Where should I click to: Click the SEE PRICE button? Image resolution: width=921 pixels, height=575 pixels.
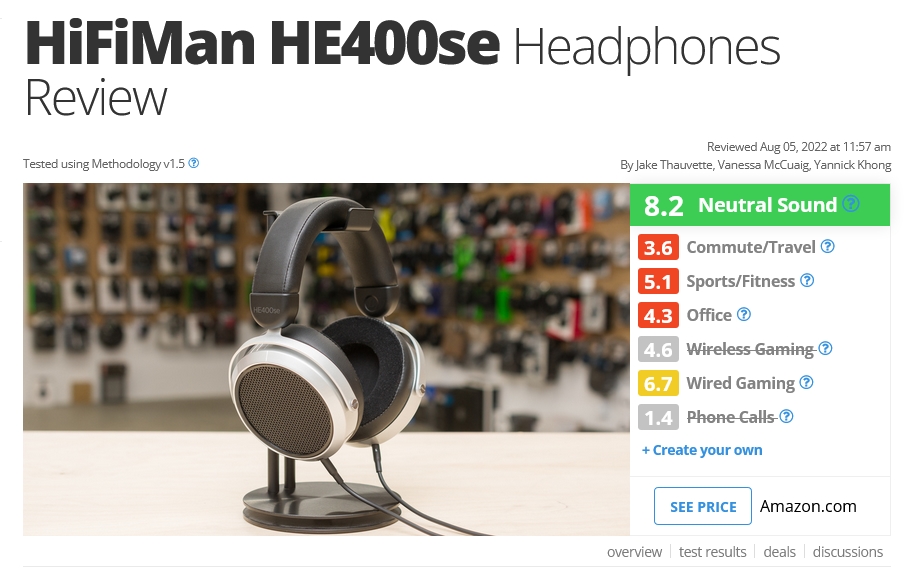click(x=702, y=506)
